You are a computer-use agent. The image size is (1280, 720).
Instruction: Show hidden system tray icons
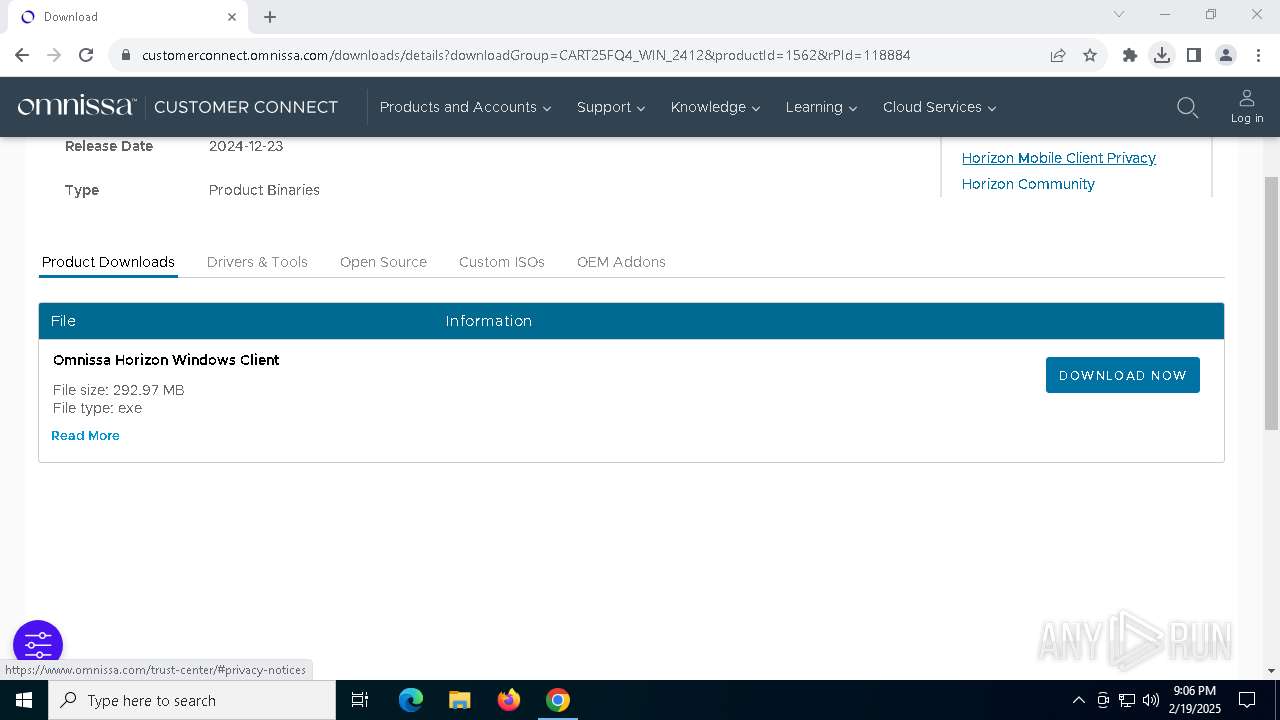1078,700
